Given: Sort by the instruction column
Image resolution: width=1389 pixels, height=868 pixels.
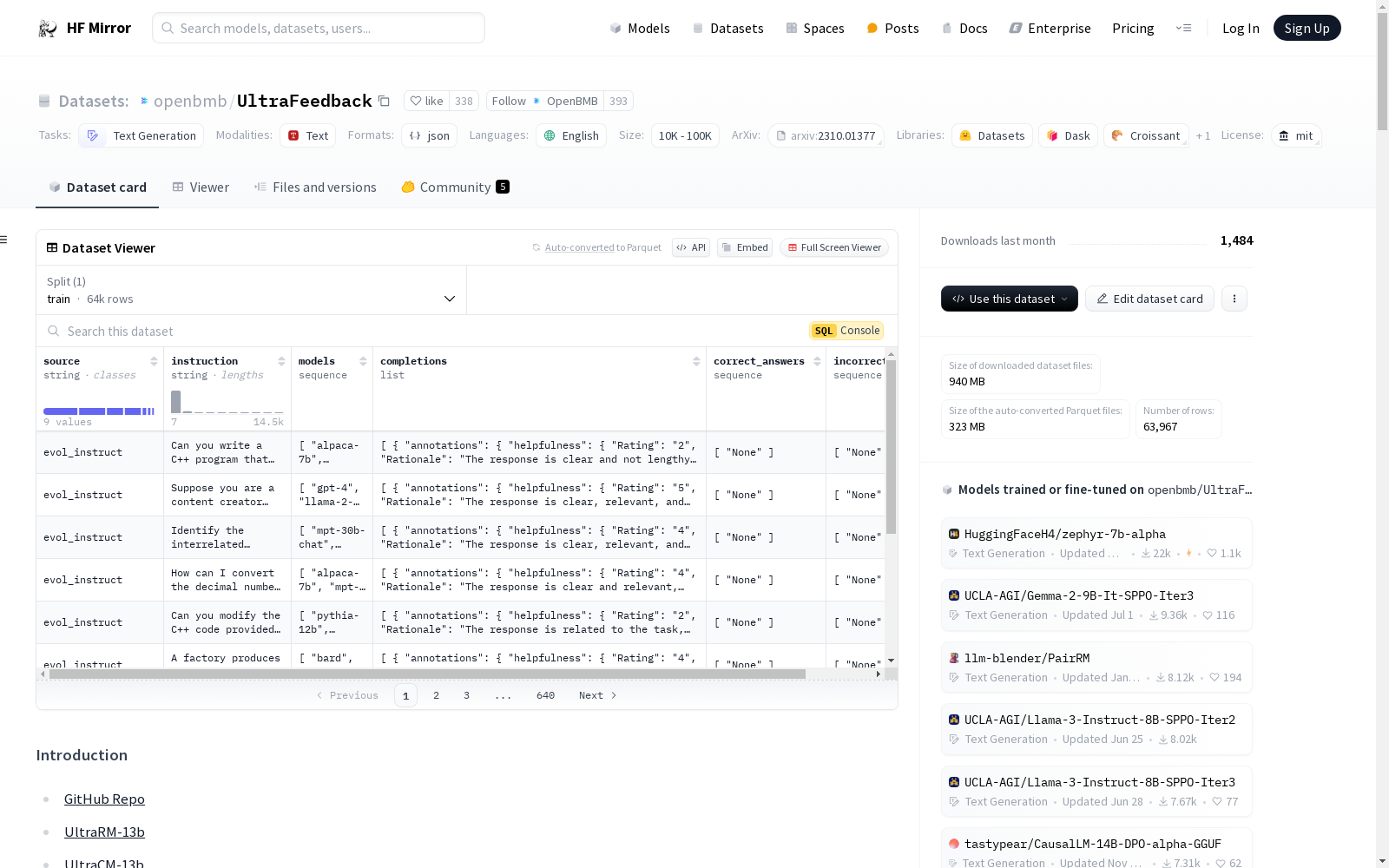Looking at the screenshot, I should [281, 361].
